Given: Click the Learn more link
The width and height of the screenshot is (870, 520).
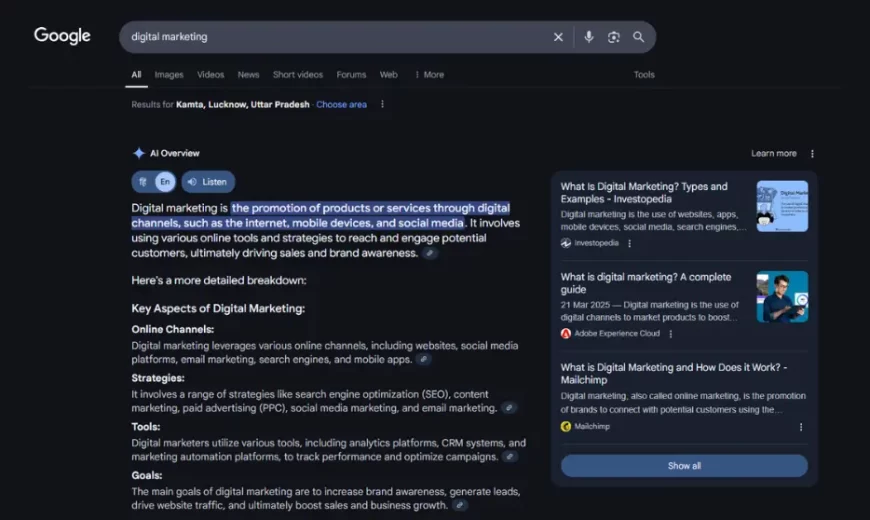Looking at the screenshot, I should point(773,153).
